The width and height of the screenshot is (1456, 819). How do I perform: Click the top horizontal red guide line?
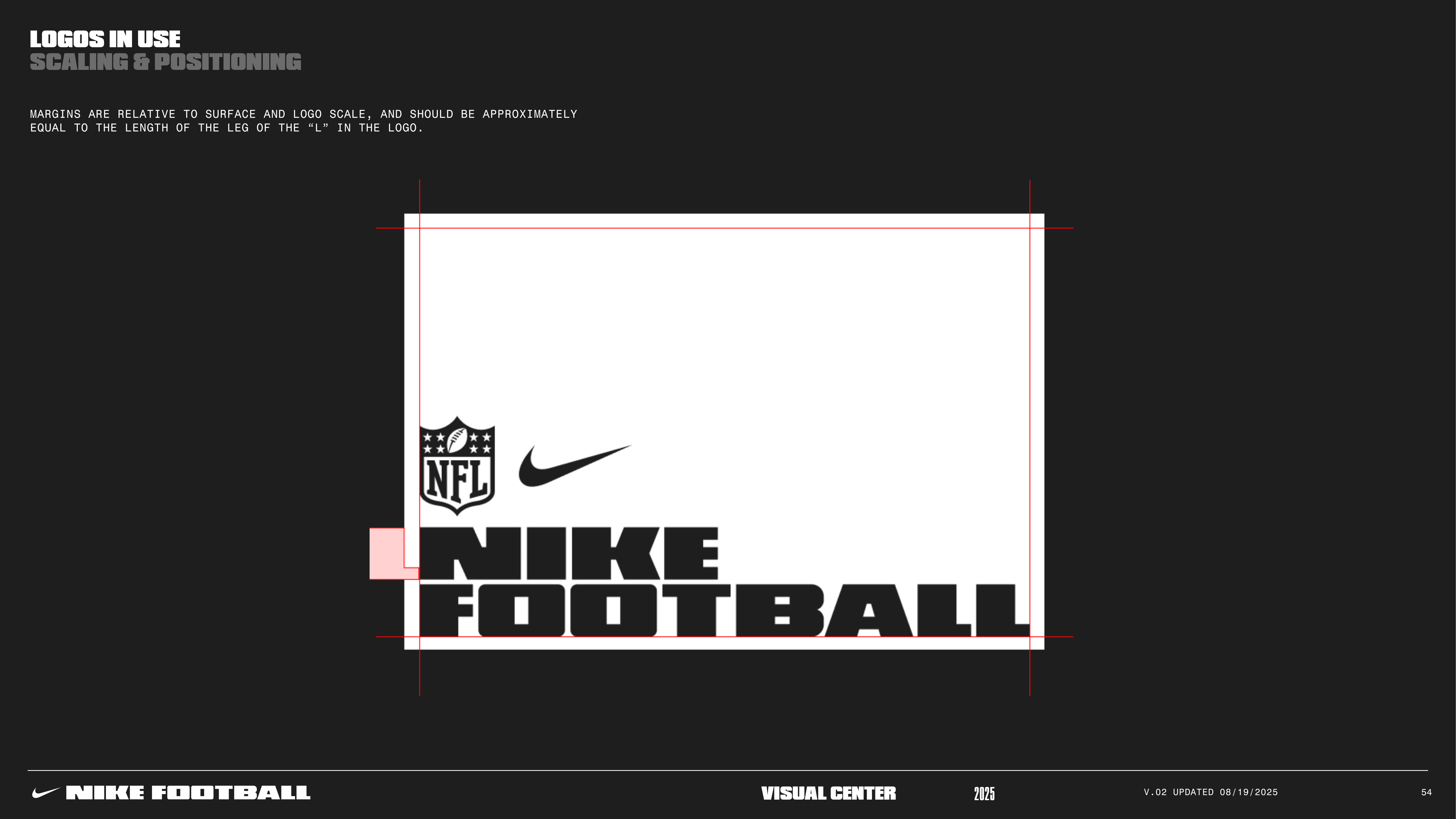[723, 228]
